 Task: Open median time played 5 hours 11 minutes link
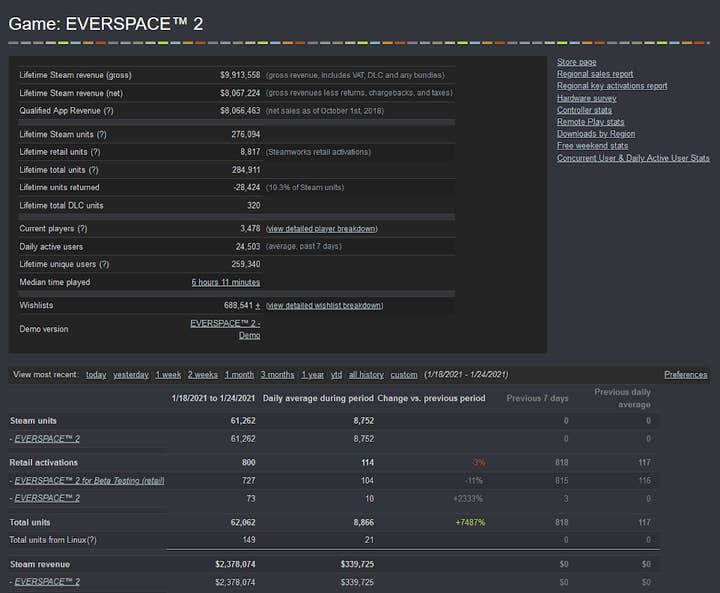coord(225,282)
